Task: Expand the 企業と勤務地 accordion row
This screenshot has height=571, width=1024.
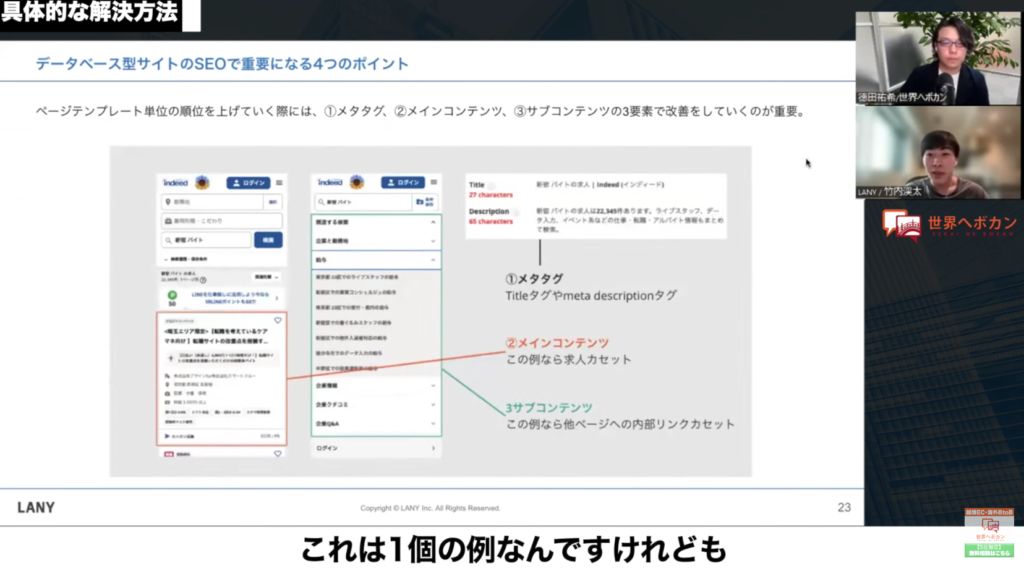Action: click(376, 241)
